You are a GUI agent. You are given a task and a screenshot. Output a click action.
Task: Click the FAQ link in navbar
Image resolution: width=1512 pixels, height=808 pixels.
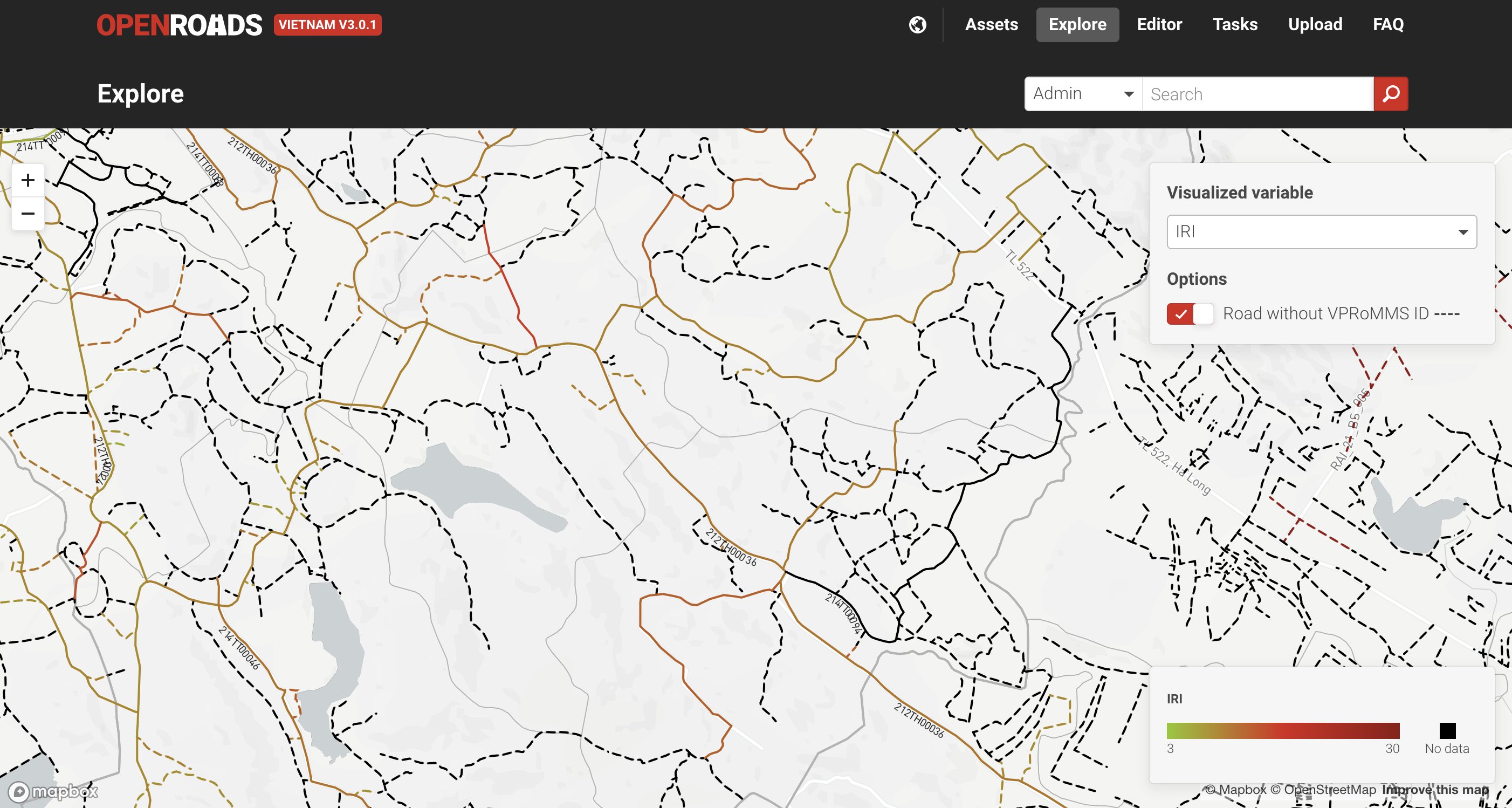[1389, 24]
